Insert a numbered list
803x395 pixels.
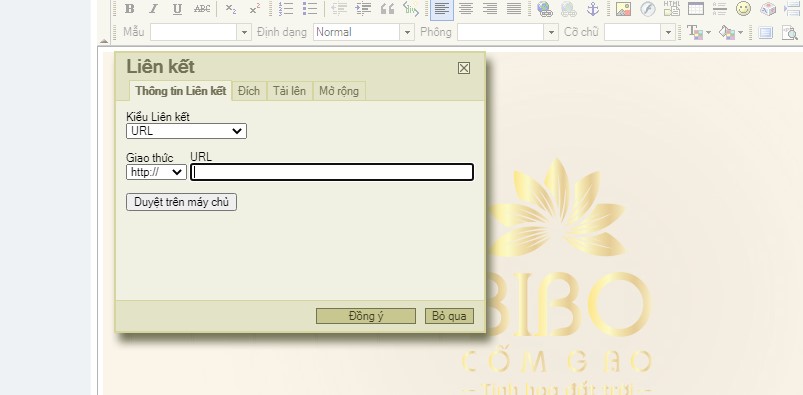pos(285,9)
